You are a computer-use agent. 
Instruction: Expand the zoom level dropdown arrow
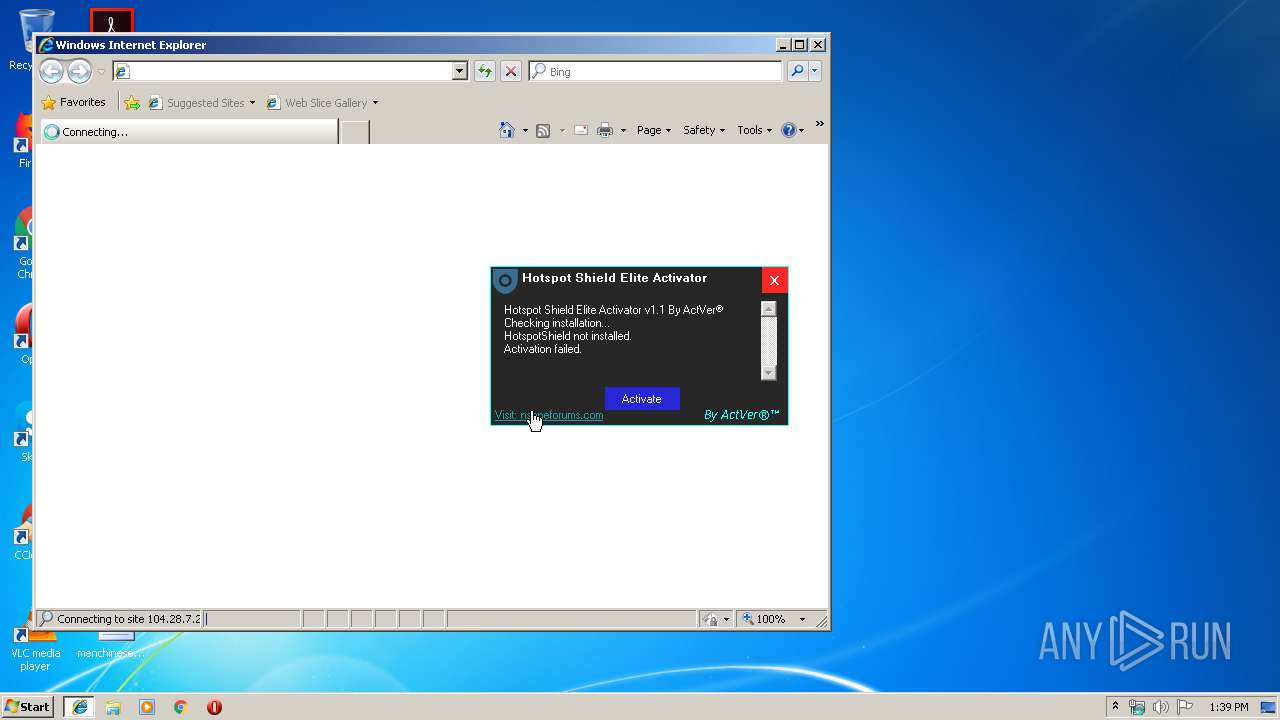point(802,619)
